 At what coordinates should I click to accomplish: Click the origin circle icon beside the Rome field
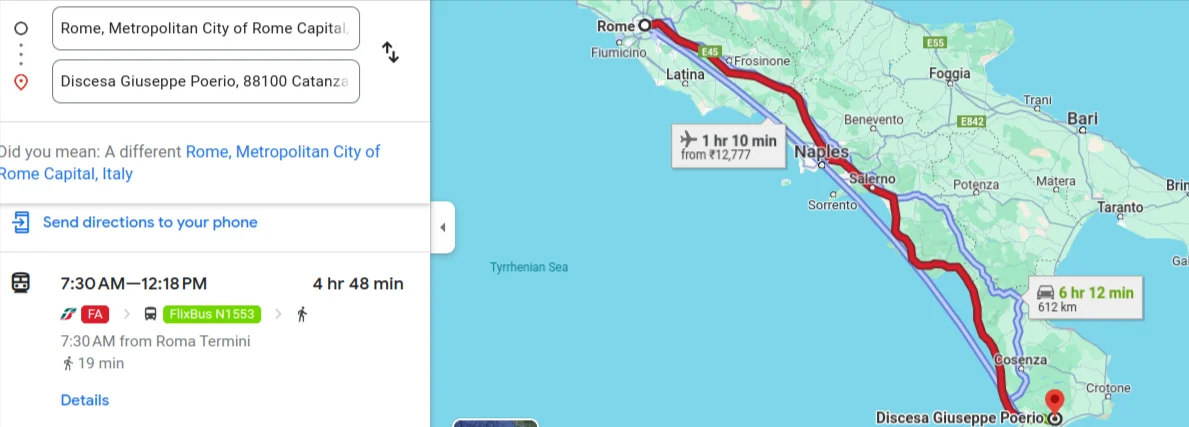point(21,28)
